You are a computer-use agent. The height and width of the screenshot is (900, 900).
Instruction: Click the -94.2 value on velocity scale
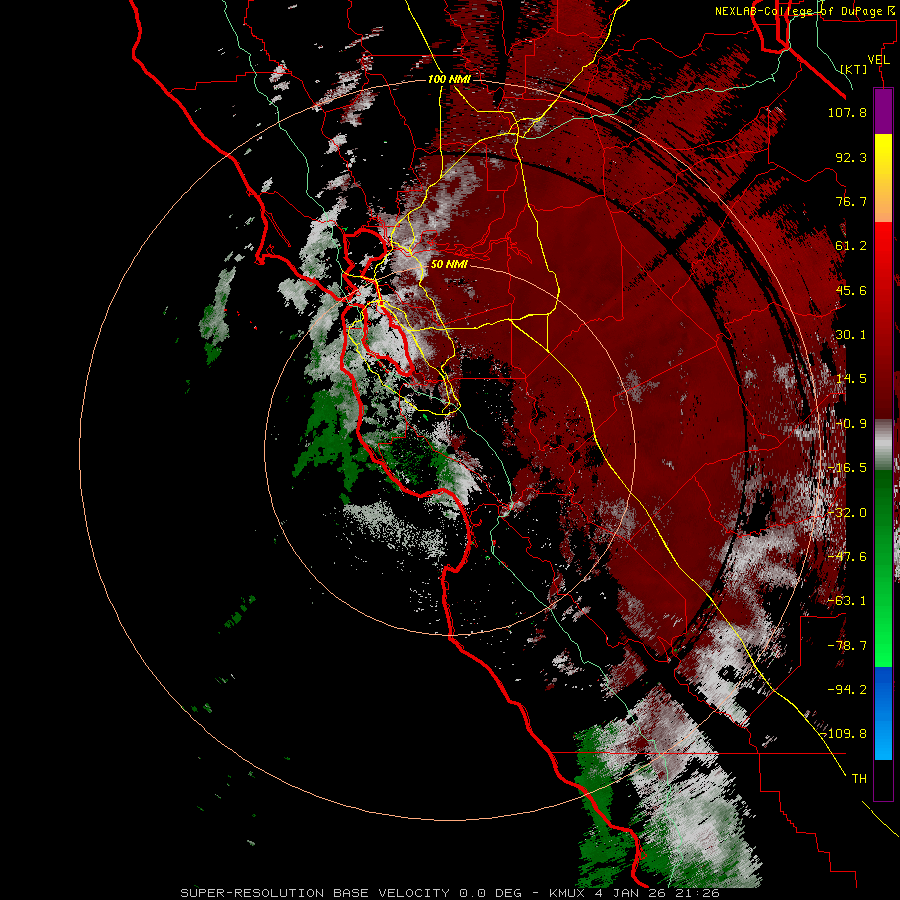[x=847, y=690]
